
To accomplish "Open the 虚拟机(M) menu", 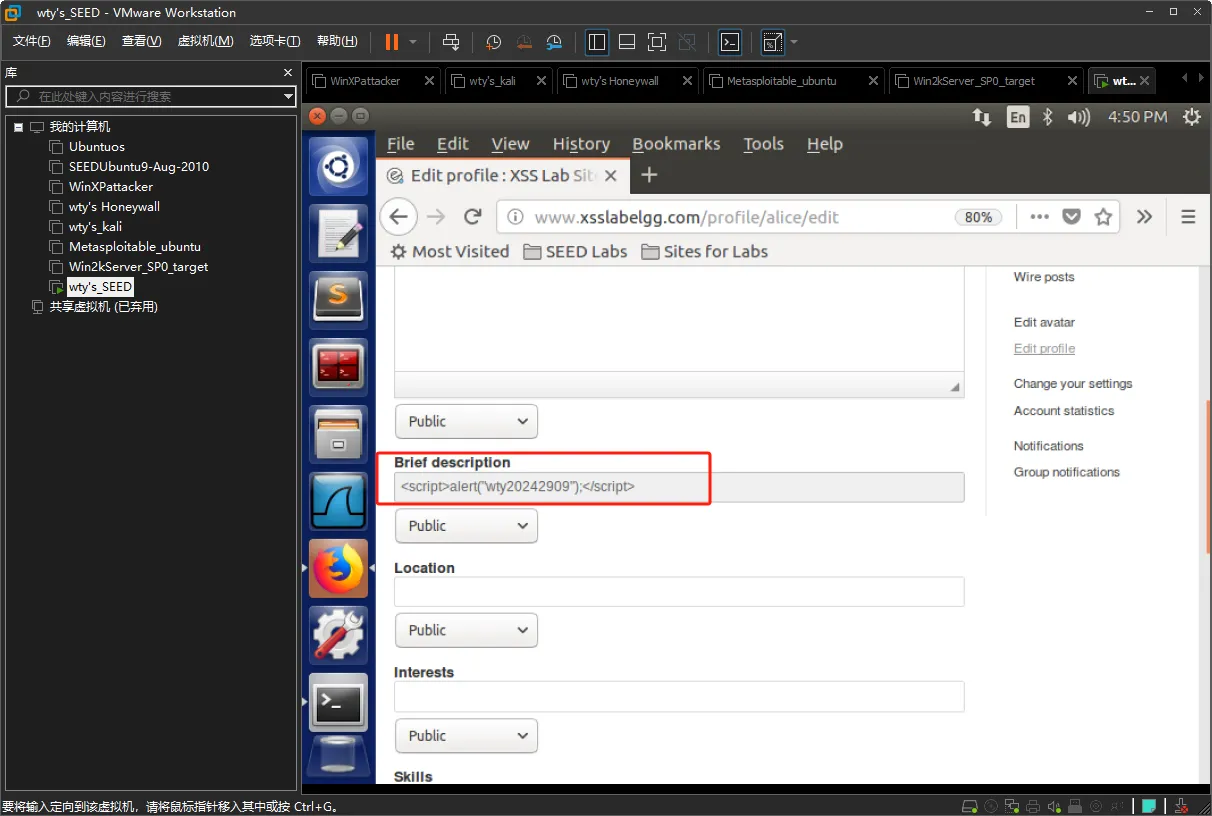I will (205, 41).
